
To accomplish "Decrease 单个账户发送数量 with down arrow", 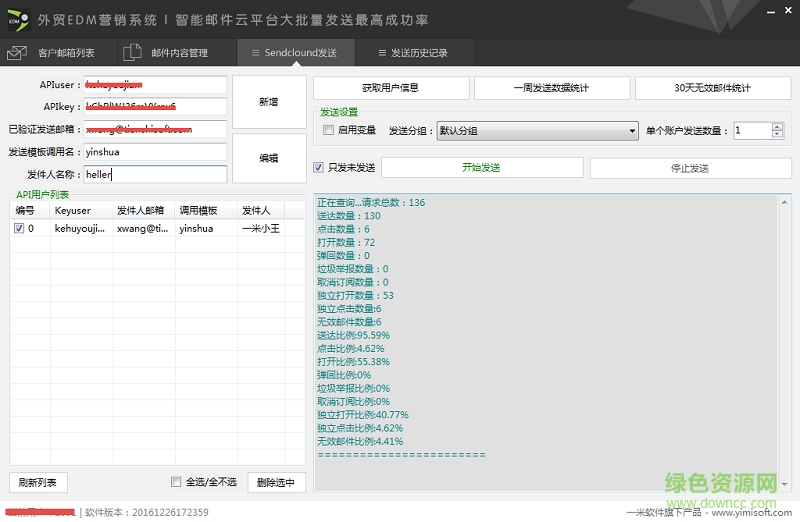I will (777, 135).
